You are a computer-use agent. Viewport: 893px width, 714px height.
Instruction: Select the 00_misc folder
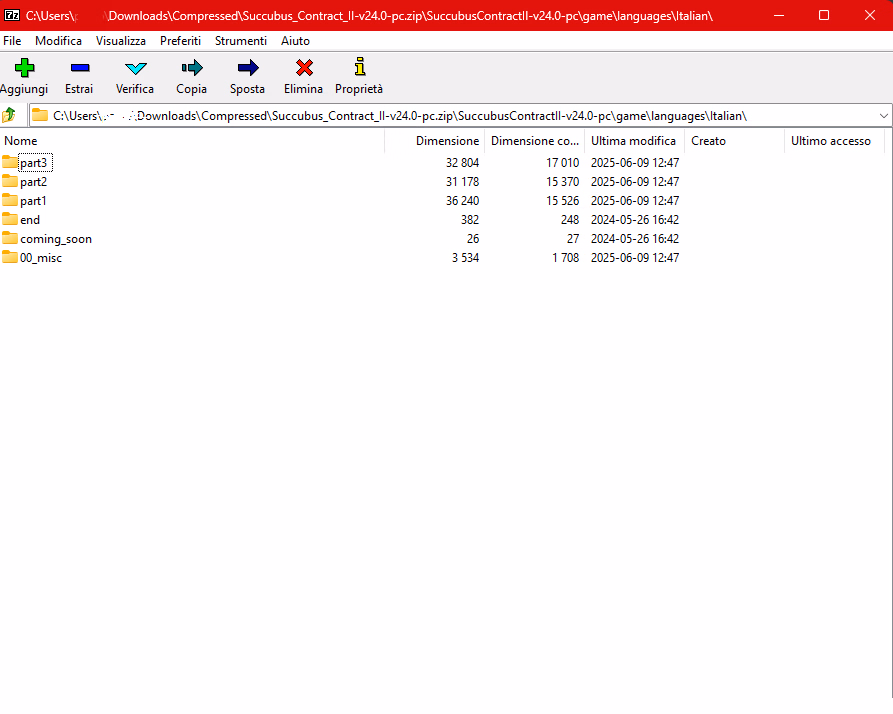pyautogui.click(x=41, y=258)
